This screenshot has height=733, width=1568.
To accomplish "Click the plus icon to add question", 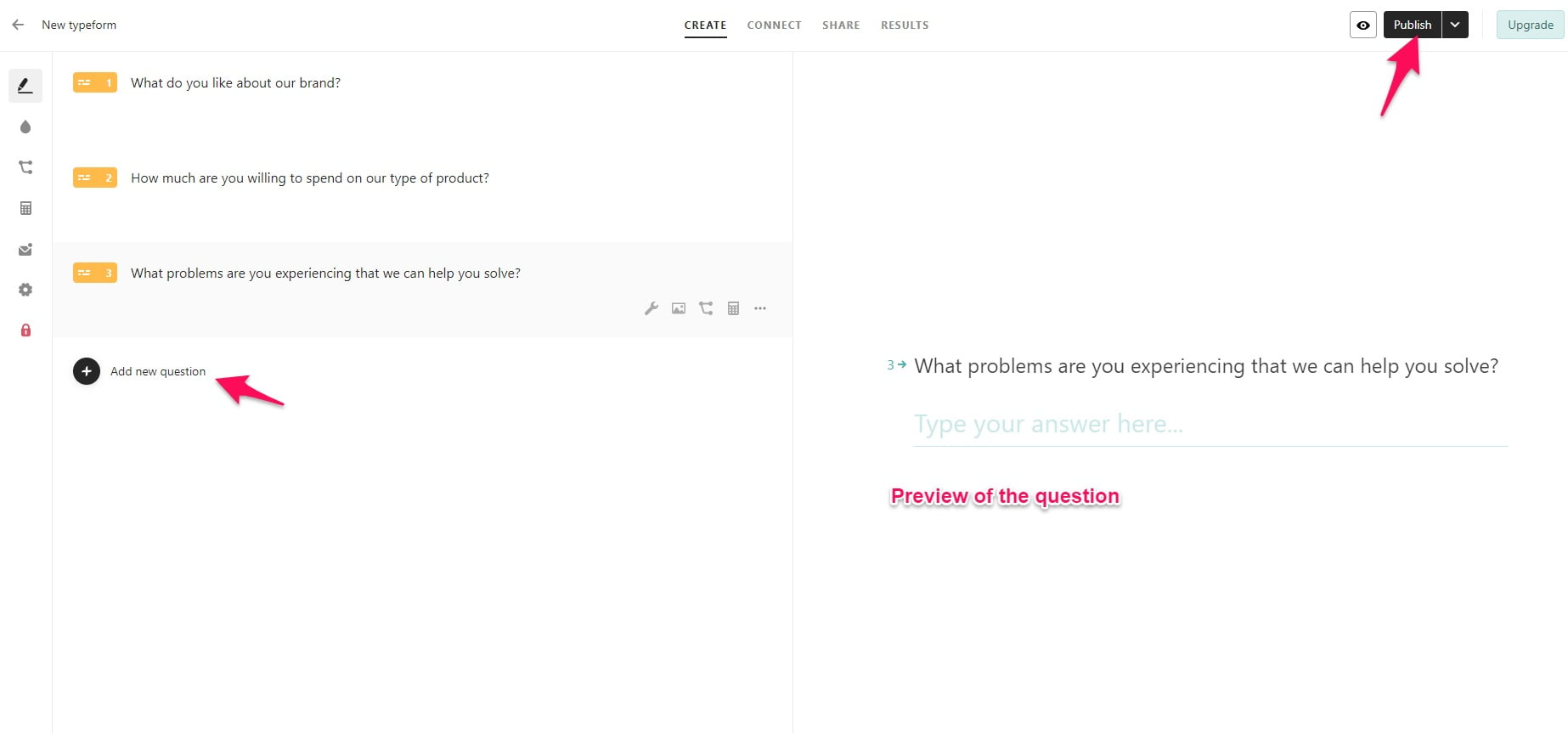I will [x=87, y=371].
